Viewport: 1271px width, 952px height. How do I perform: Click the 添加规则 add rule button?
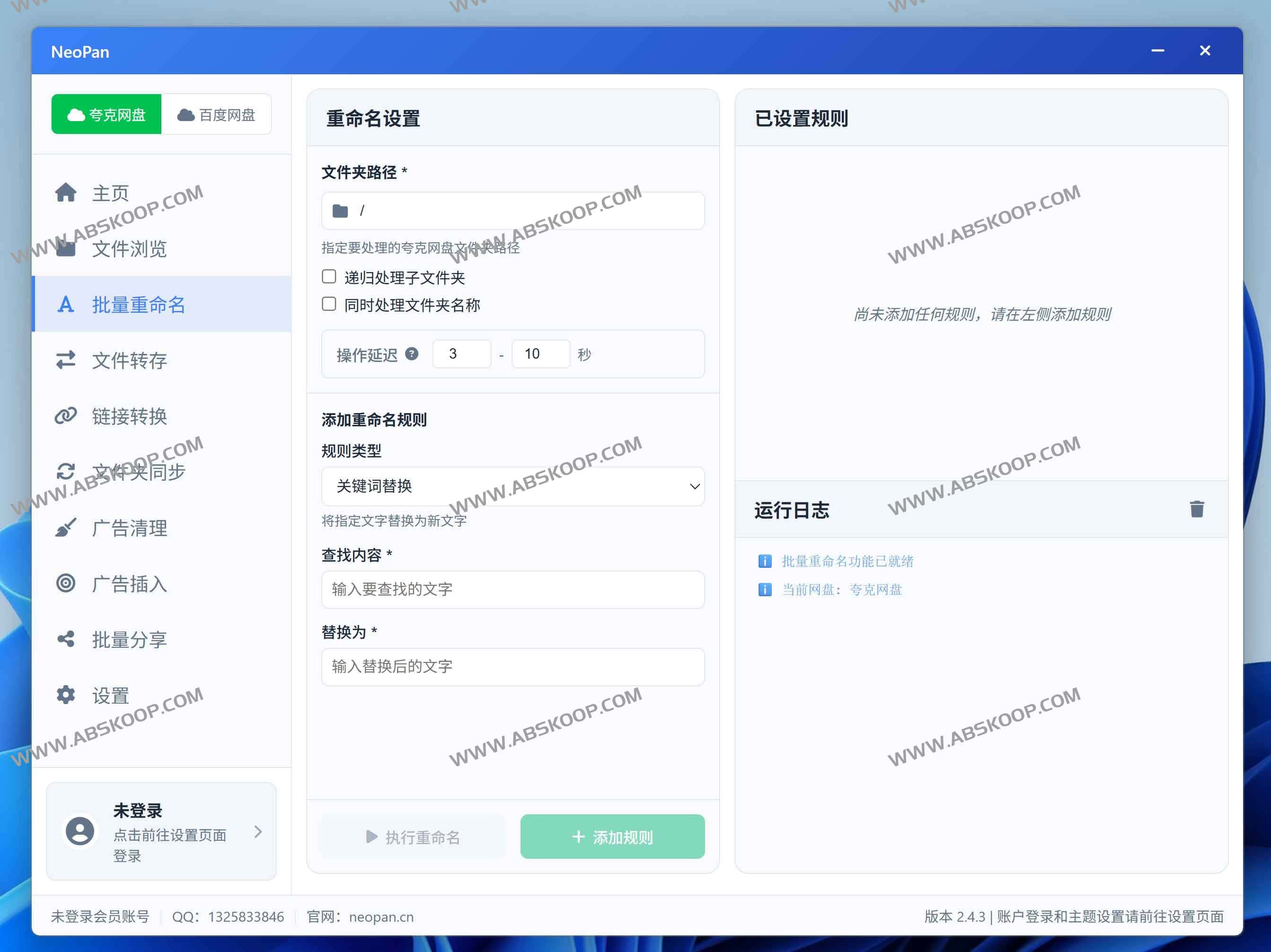(x=612, y=837)
